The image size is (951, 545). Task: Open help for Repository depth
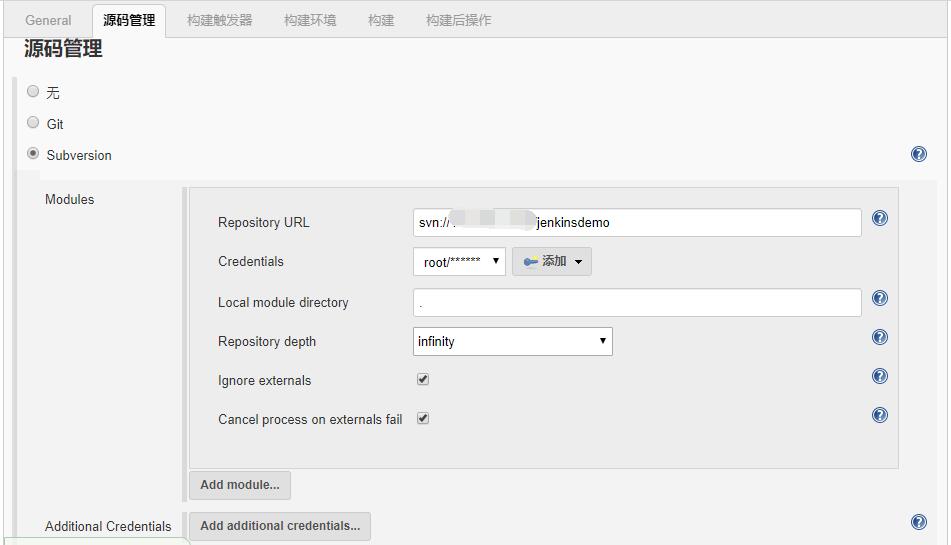pos(879,337)
